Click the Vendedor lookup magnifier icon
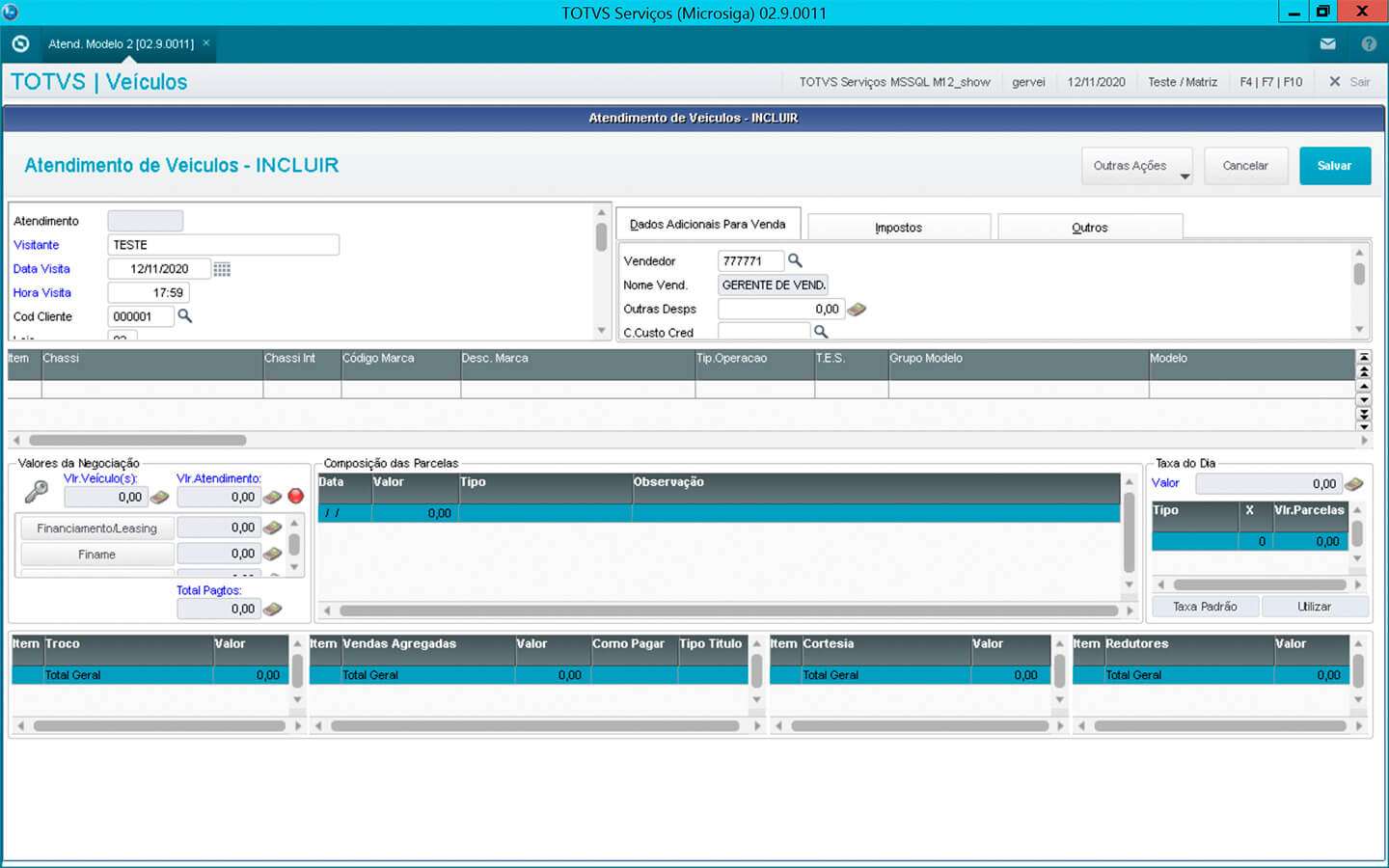This screenshot has height=868, width=1389. tap(795, 260)
